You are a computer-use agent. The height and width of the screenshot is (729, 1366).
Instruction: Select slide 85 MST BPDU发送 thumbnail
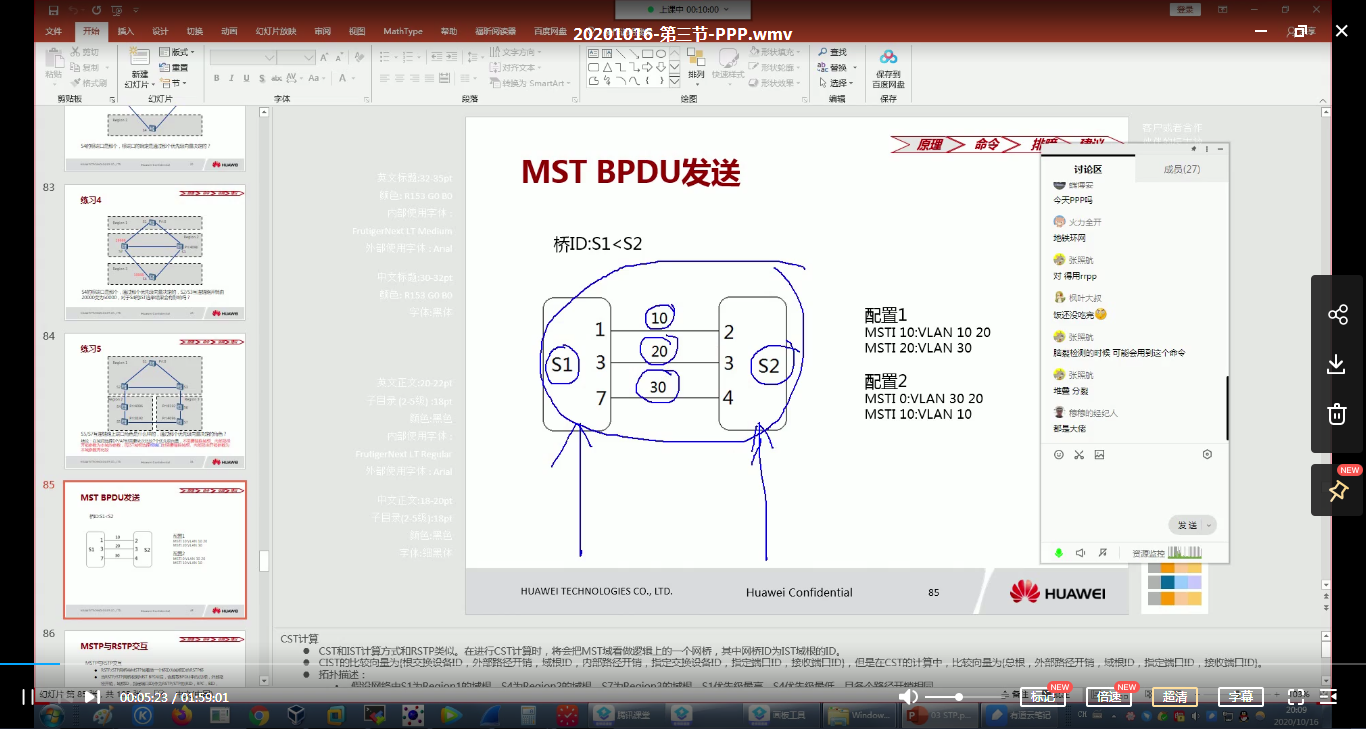point(155,550)
